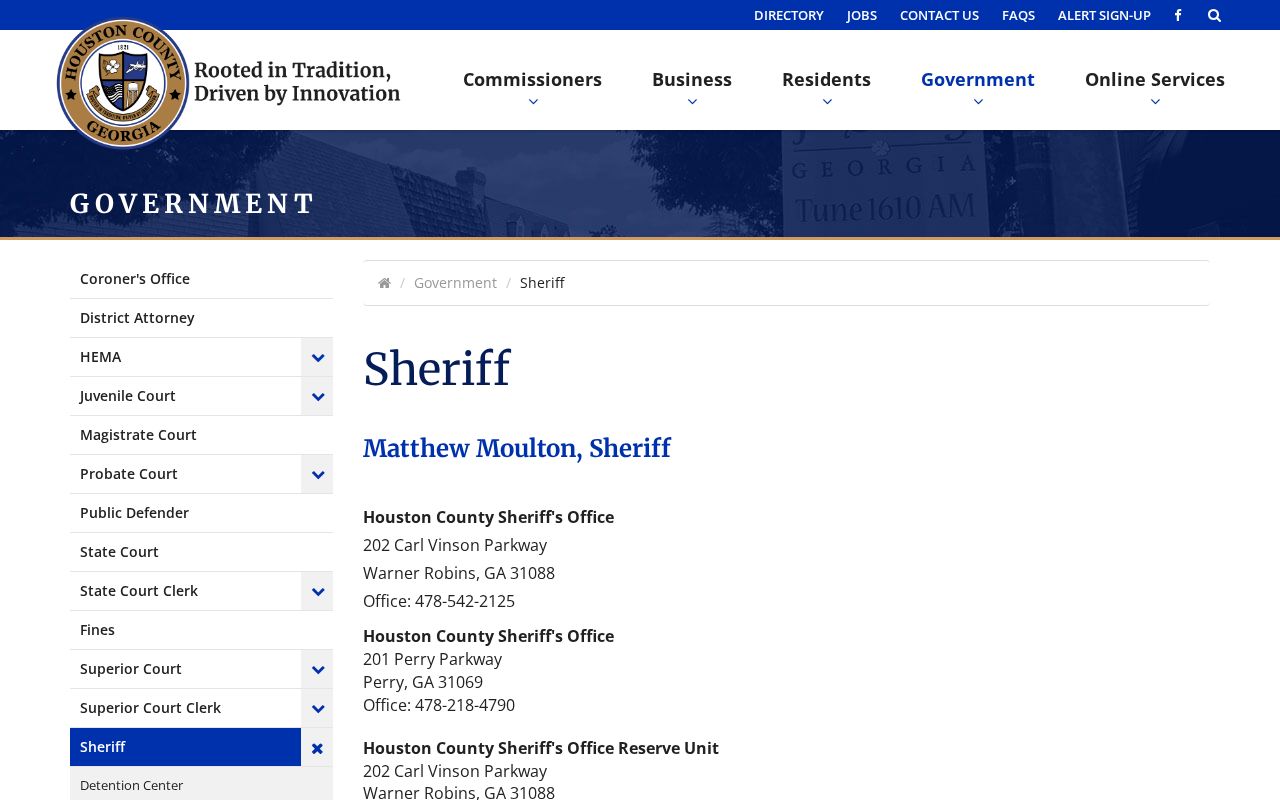
Task: Open the Facebook page icon
Action: pyautogui.click(x=1178, y=15)
